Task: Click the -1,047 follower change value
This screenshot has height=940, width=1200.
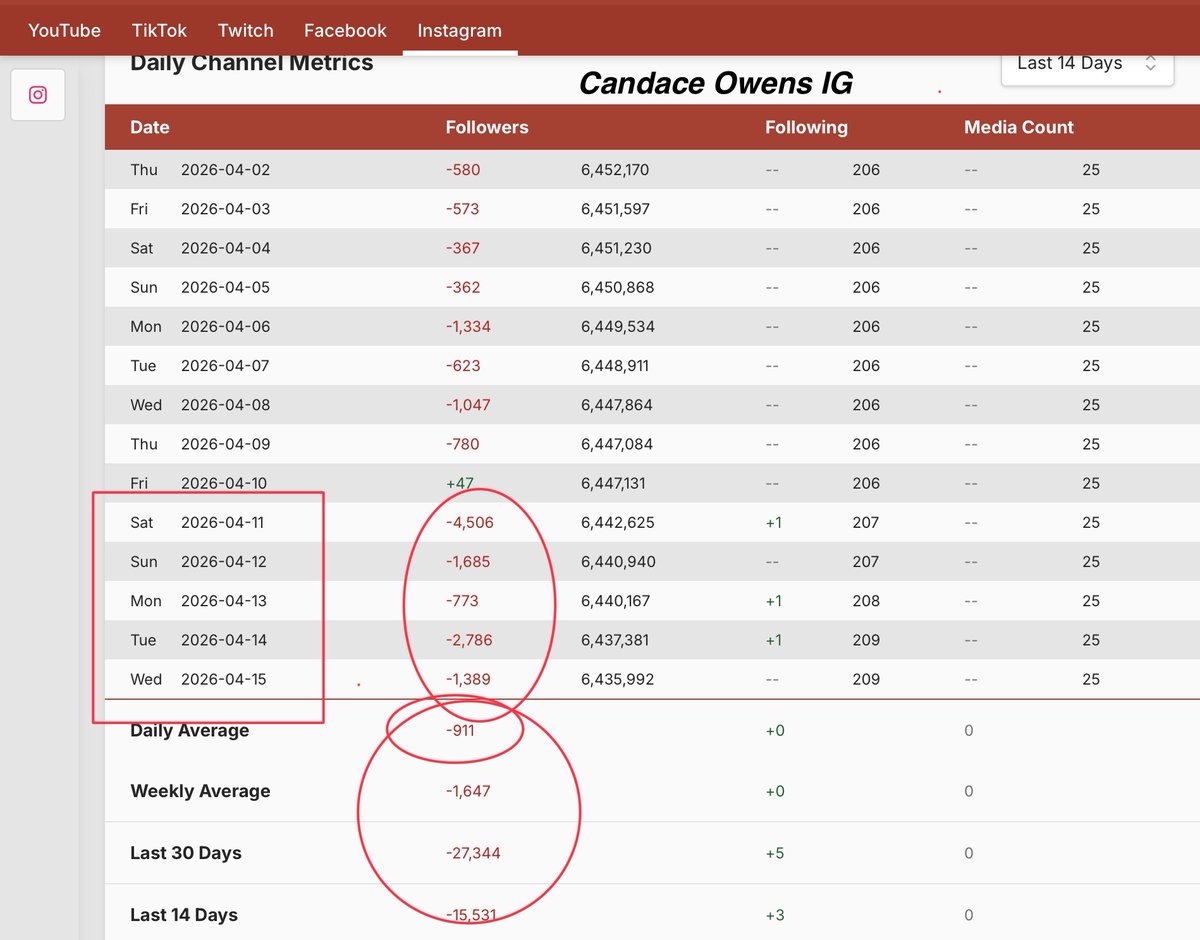Action: tap(468, 405)
